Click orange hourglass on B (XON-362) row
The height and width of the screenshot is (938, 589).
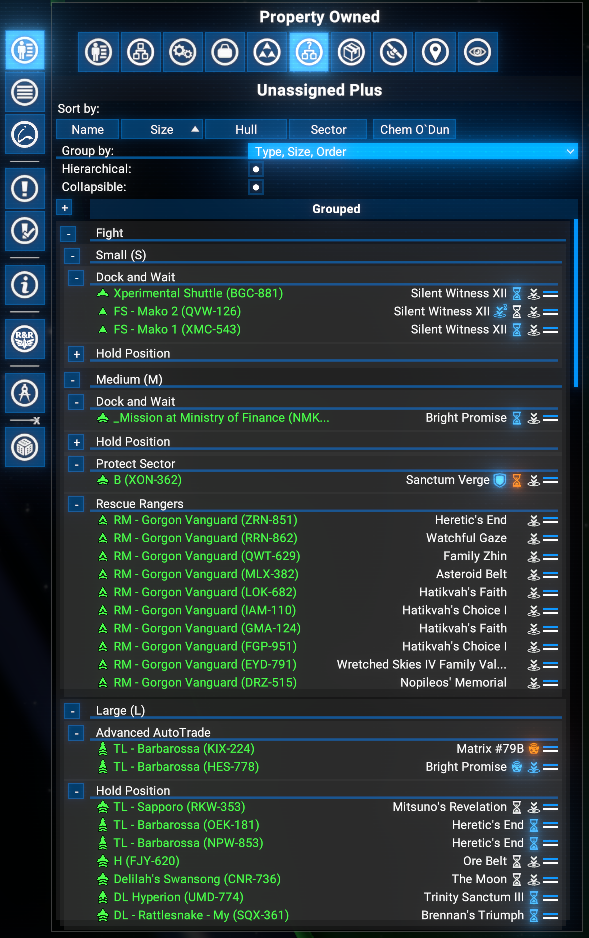coord(517,480)
